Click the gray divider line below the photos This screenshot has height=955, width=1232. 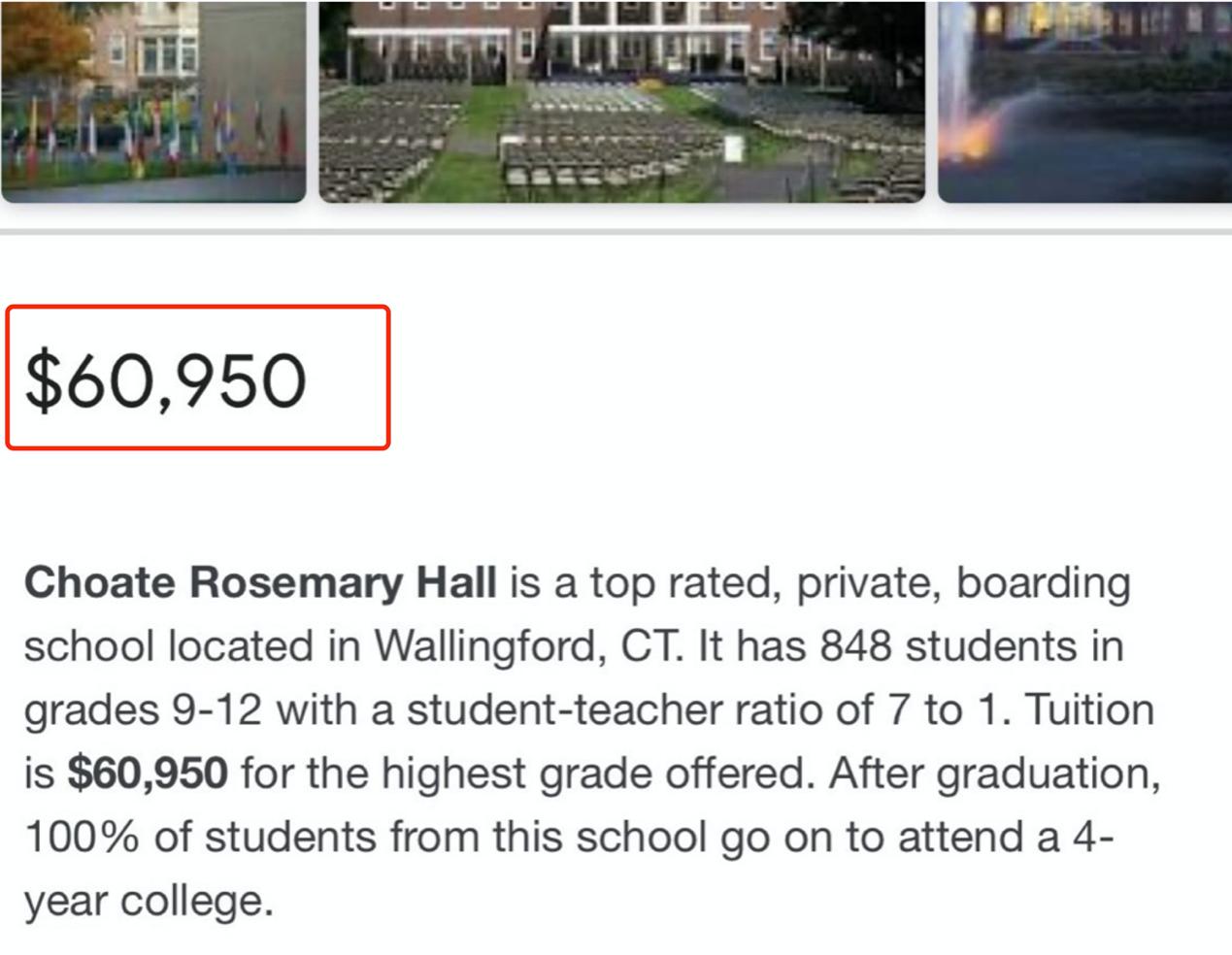coord(616,232)
